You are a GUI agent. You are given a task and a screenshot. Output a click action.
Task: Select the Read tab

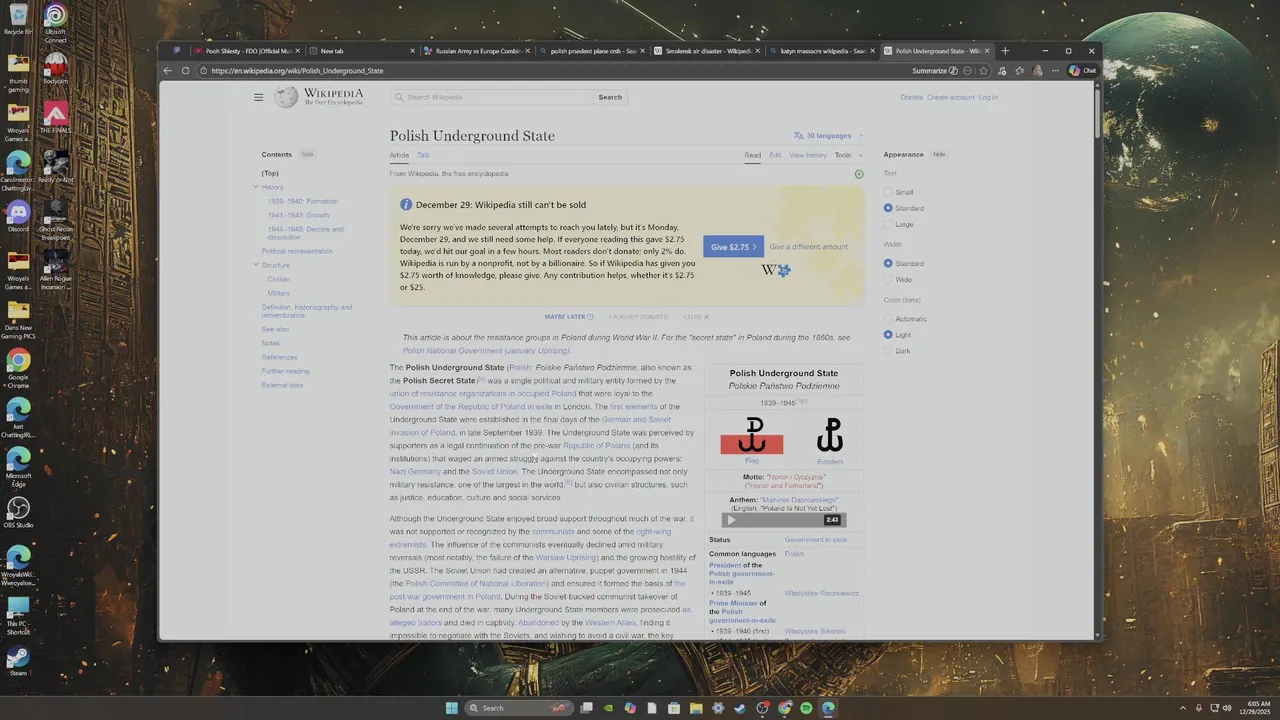[752, 155]
